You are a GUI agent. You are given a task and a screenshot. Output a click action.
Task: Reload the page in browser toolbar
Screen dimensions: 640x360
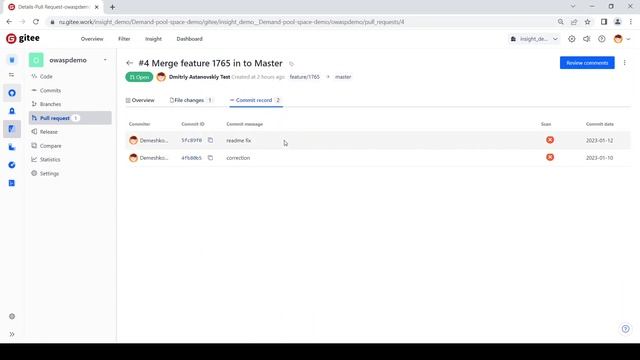36,22
